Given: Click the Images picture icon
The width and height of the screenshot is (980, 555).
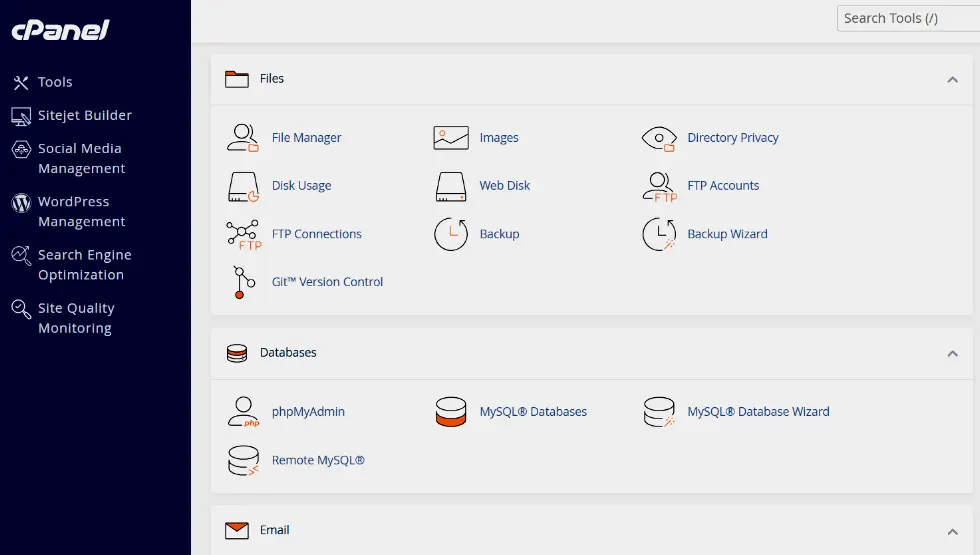Looking at the screenshot, I should 451,138.
